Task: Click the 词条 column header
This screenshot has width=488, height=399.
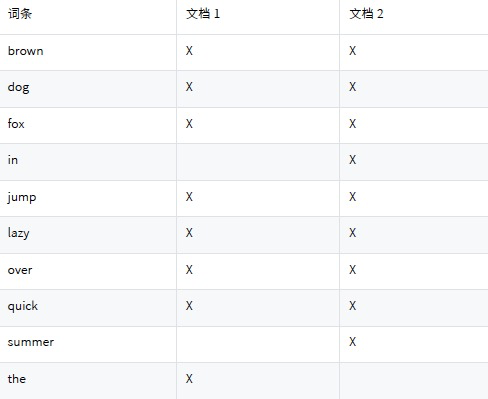Action: pyautogui.click(x=20, y=14)
